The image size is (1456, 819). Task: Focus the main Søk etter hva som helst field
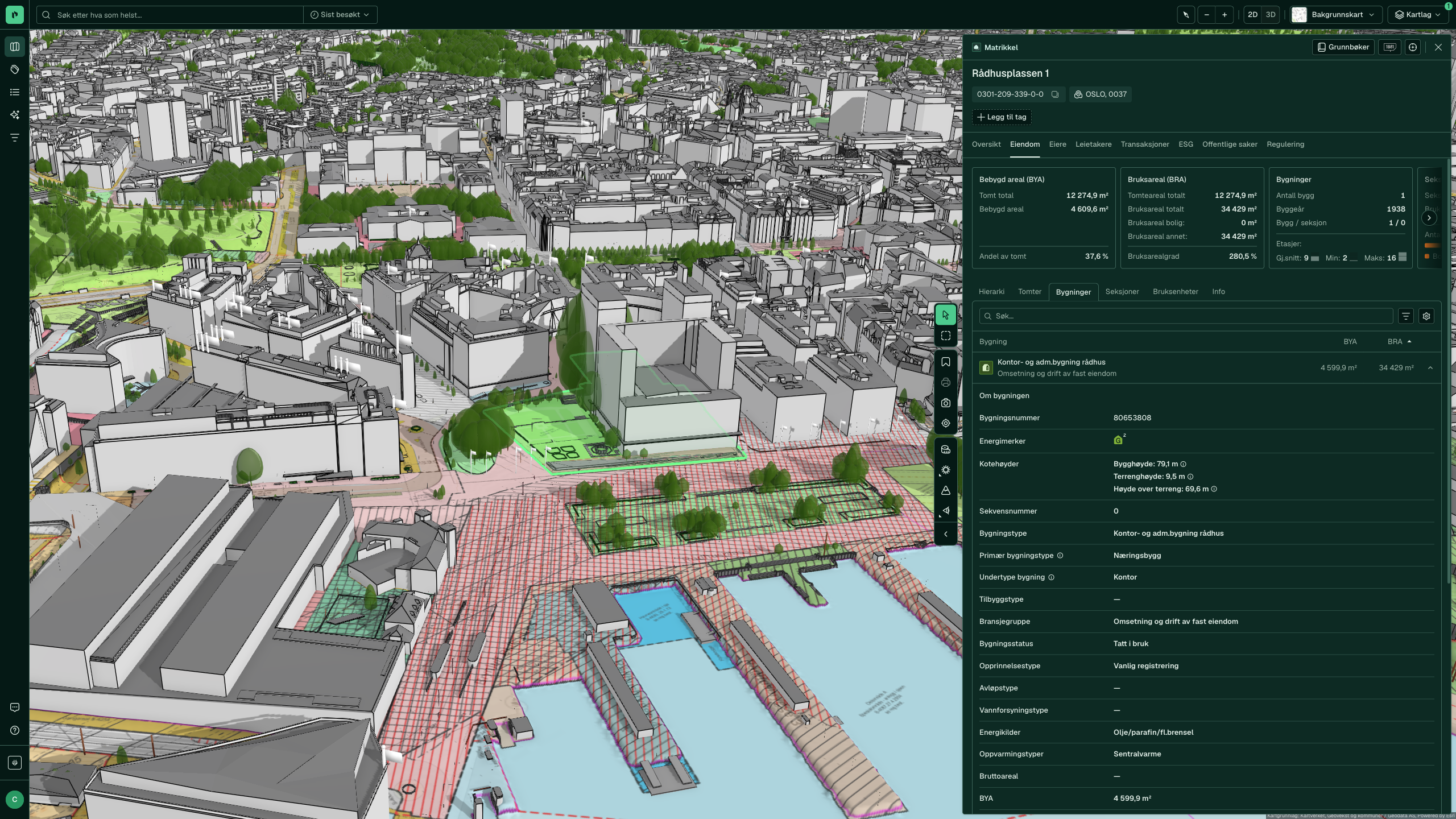(169, 15)
